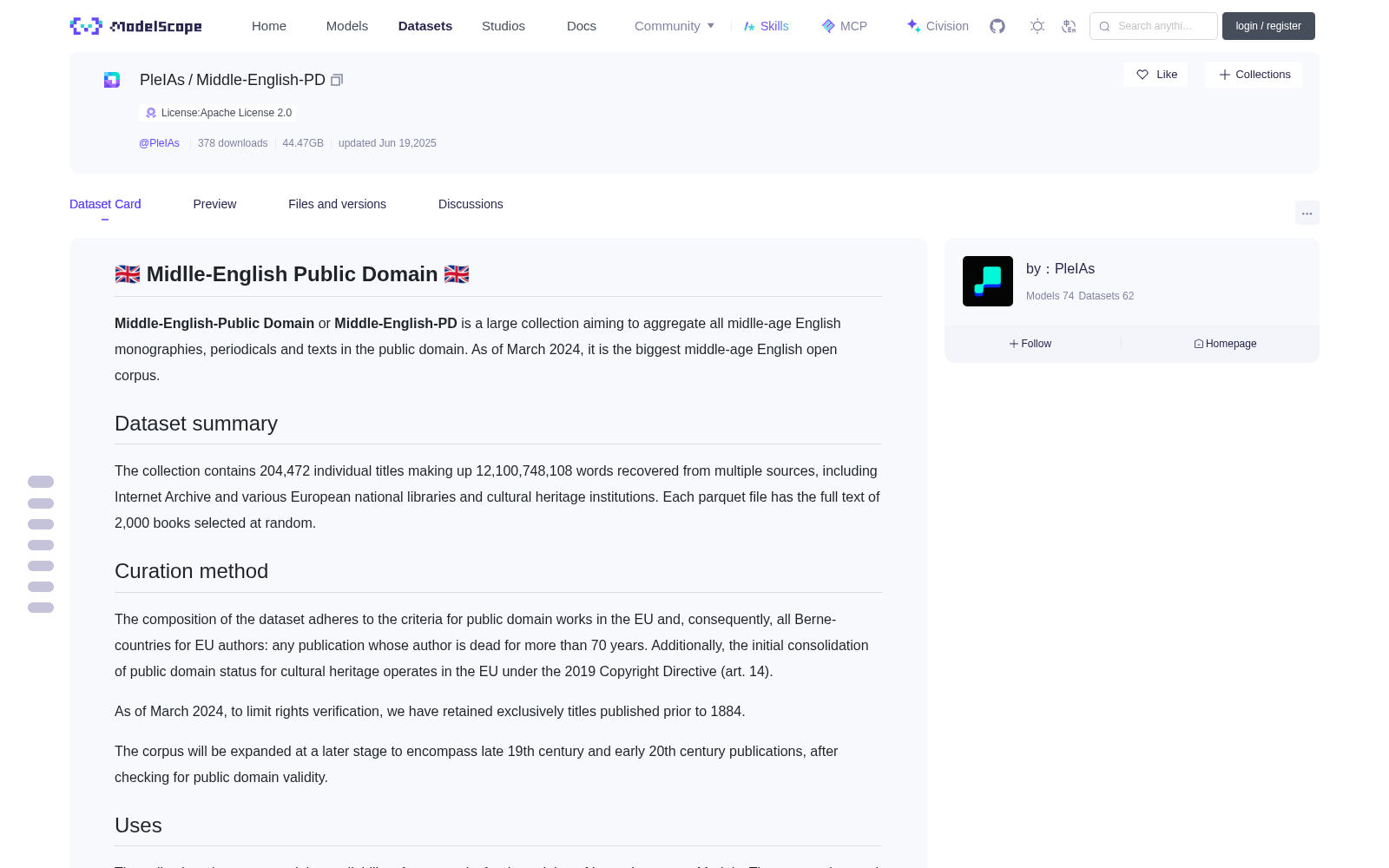Toggle the light/dark theme sun icon
This screenshot has width=1389, height=868.
[1037, 26]
